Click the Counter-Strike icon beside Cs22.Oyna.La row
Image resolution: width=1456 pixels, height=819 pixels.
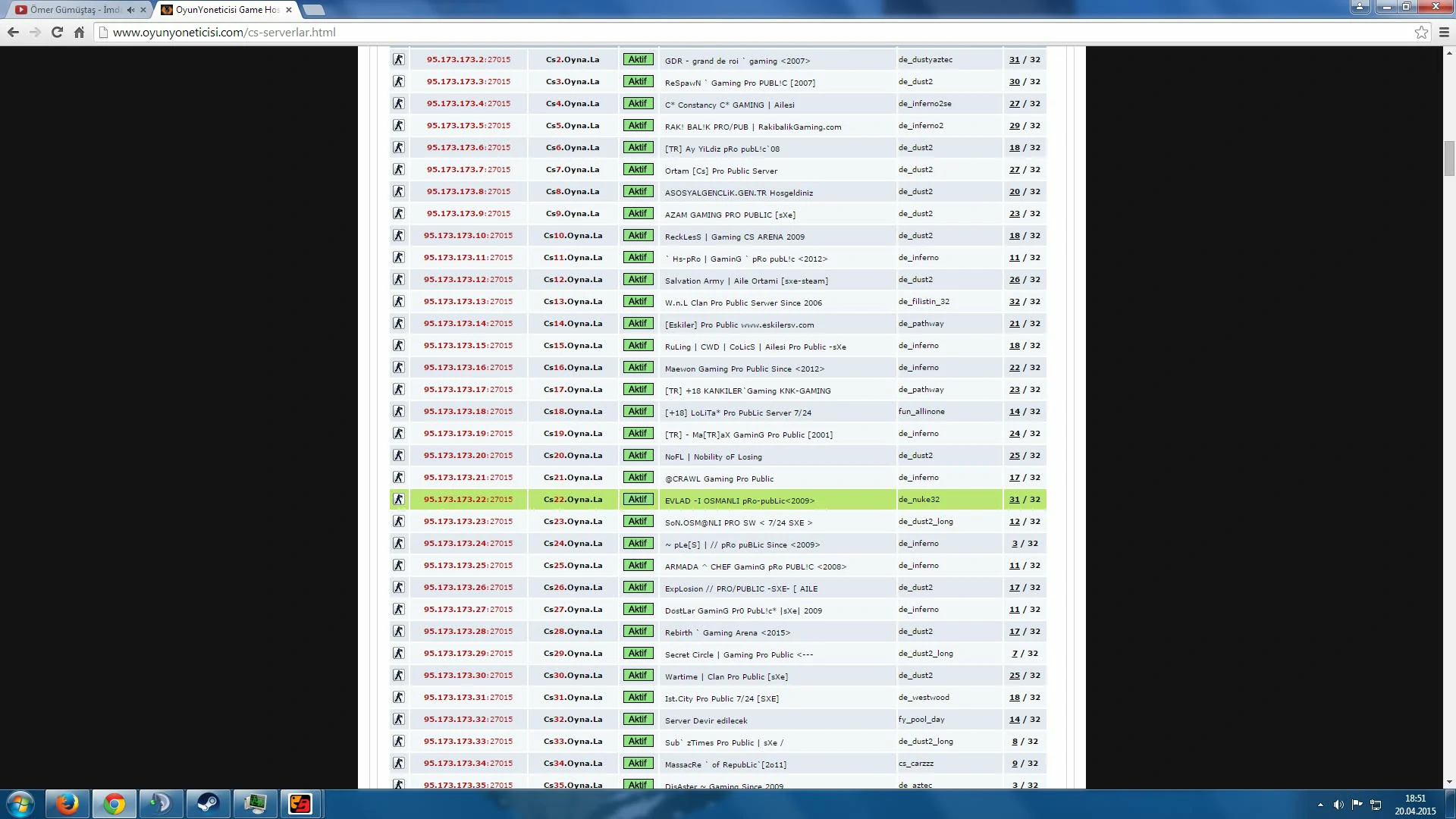pyautogui.click(x=398, y=499)
